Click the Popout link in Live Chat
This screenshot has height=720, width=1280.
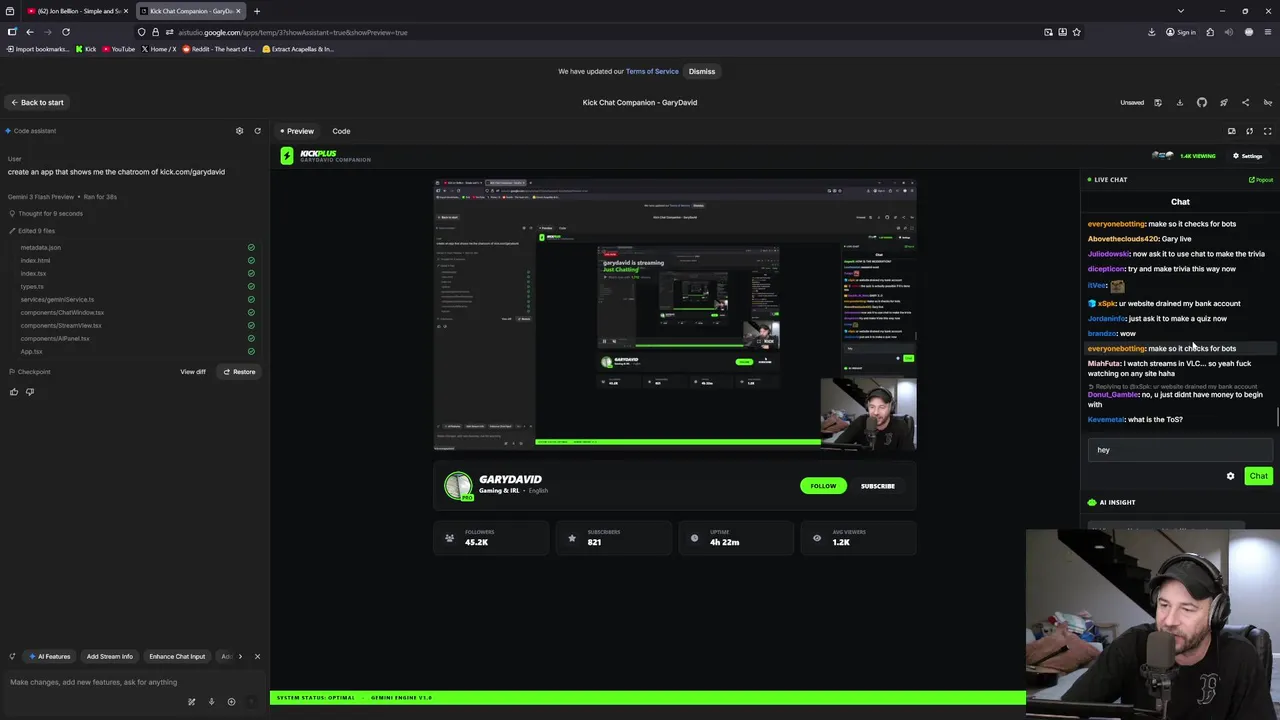click(x=1261, y=180)
